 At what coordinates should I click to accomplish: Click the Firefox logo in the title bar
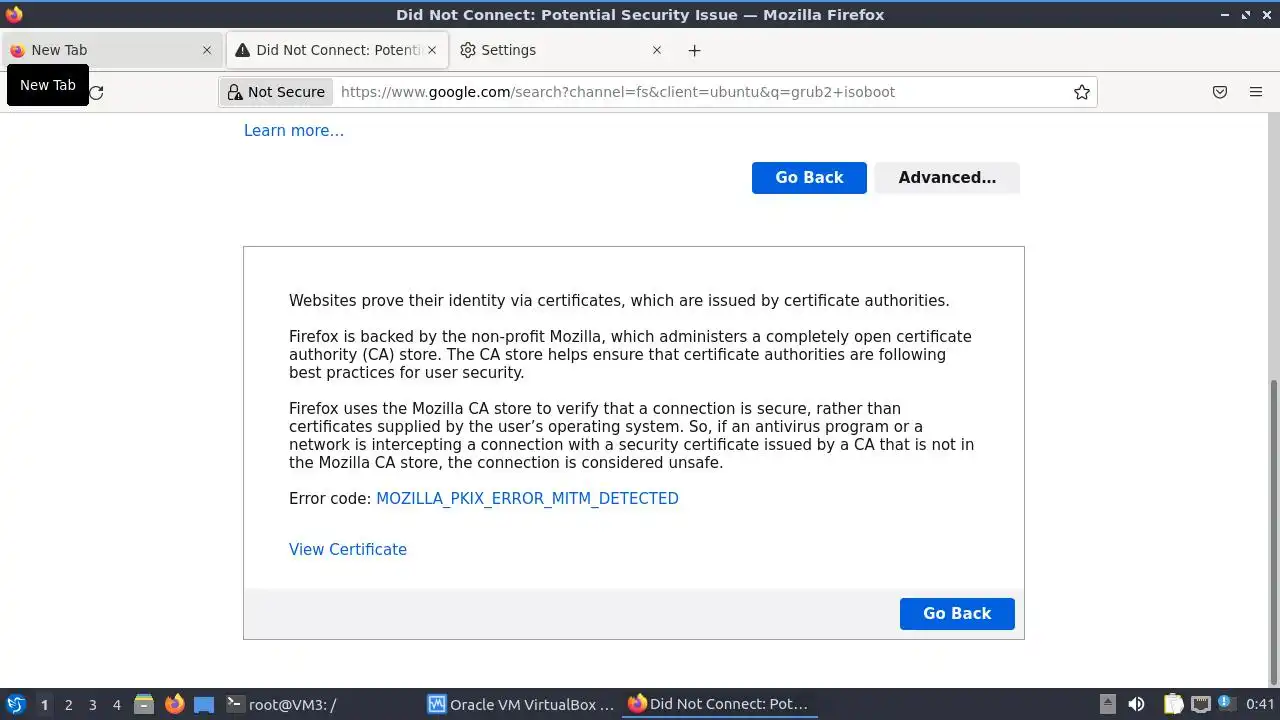[x=14, y=14]
